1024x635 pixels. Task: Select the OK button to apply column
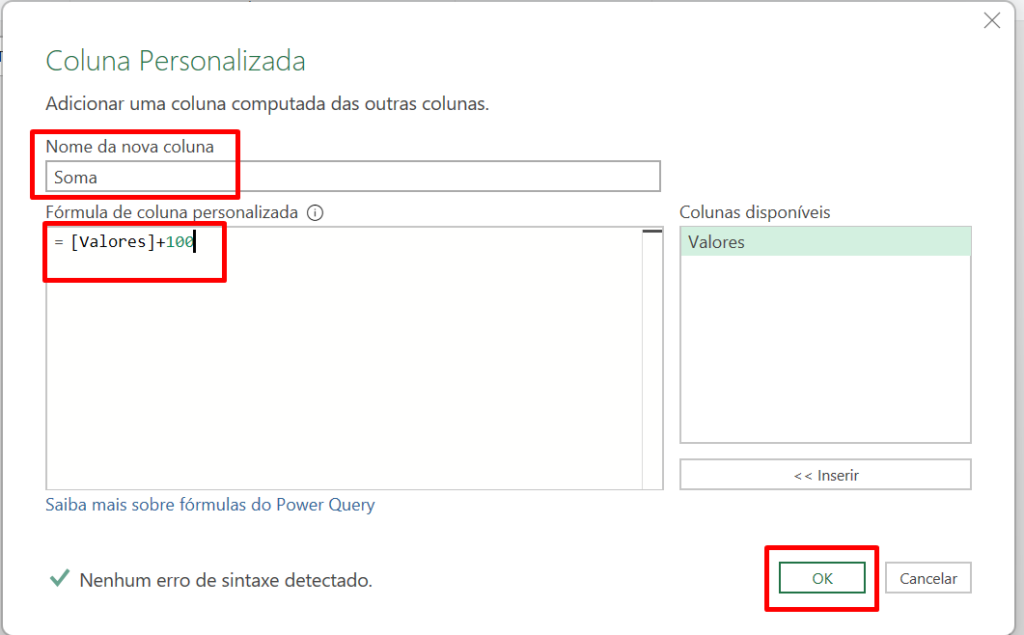point(822,577)
